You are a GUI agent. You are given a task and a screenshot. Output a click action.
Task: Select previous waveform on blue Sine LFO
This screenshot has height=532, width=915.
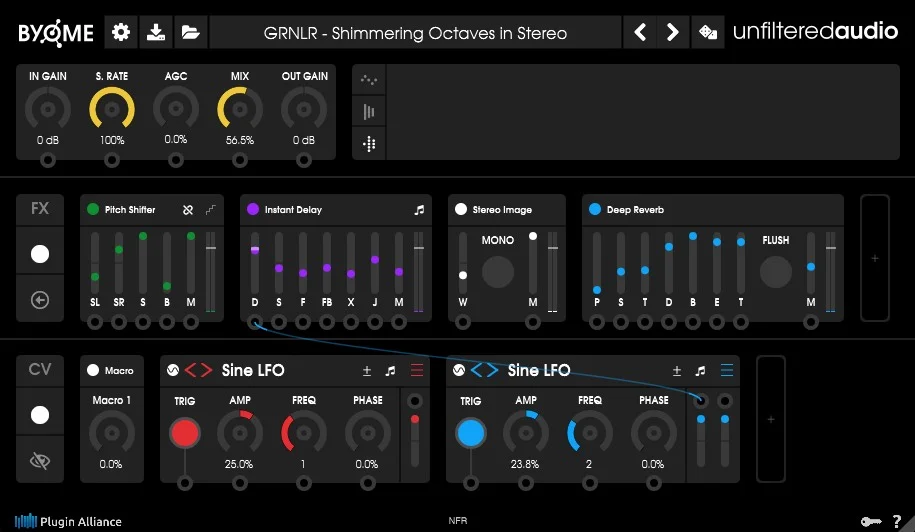[x=476, y=370]
